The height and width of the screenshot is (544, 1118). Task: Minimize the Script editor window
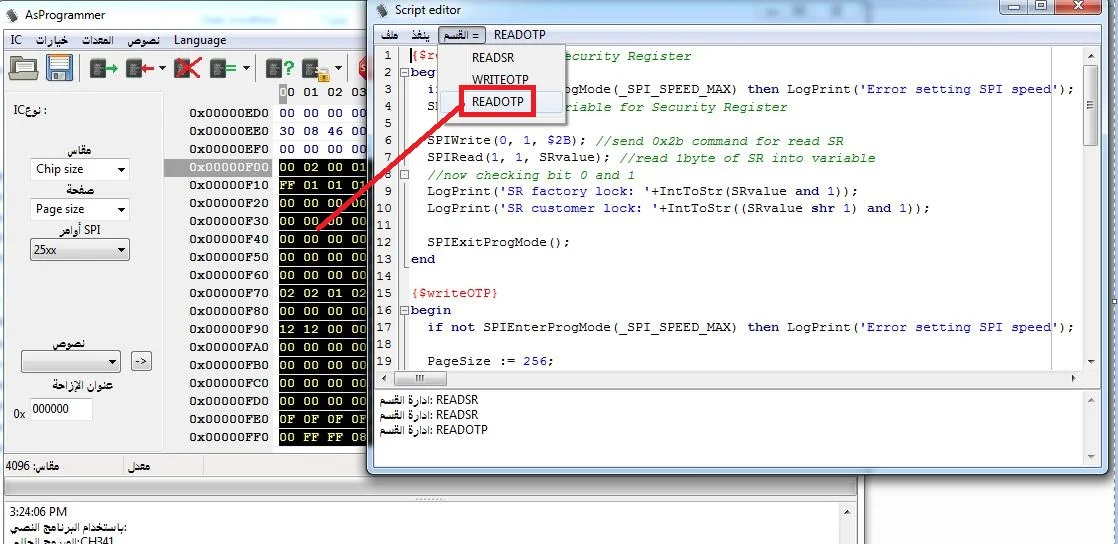click(1015, 6)
